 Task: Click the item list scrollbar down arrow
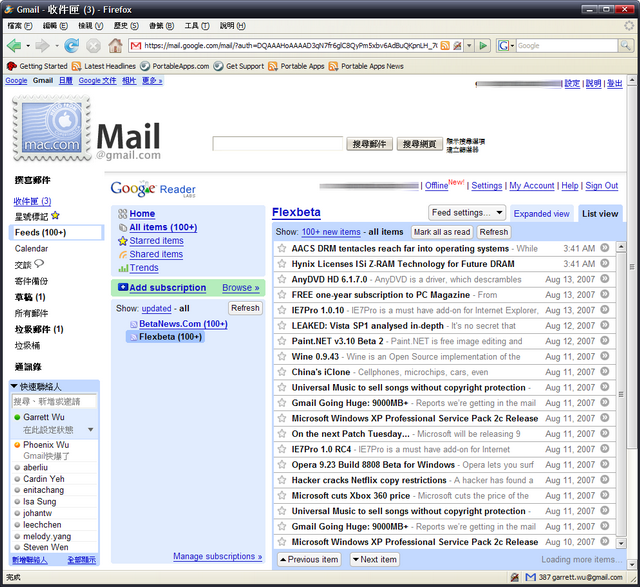coord(621,543)
